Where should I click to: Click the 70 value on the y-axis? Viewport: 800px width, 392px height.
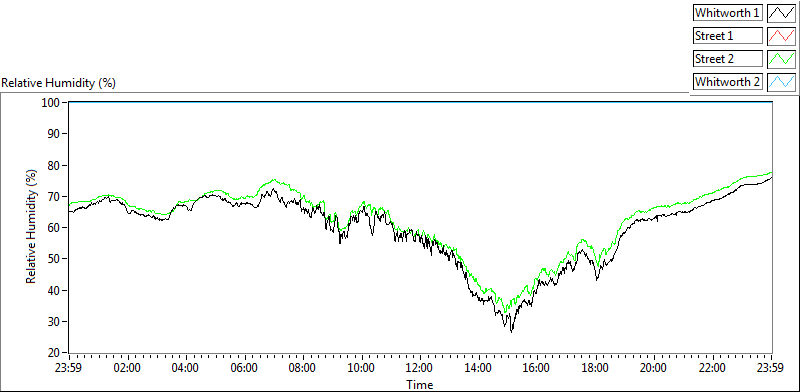pos(55,197)
